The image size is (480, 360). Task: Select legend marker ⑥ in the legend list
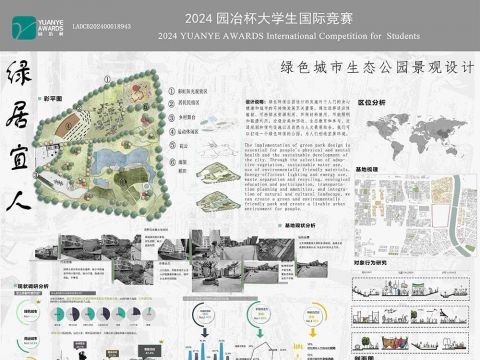(x=172, y=162)
